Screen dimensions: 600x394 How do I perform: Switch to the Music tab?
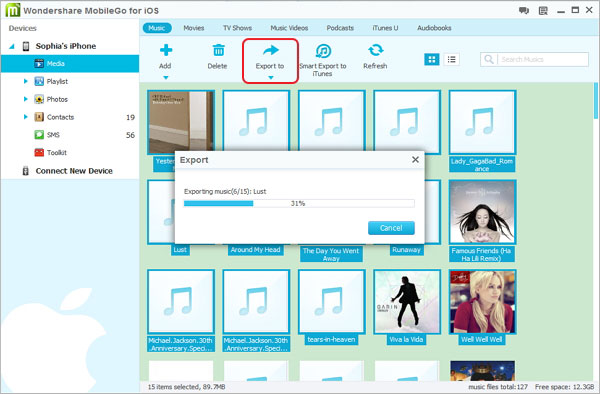click(x=157, y=28)
